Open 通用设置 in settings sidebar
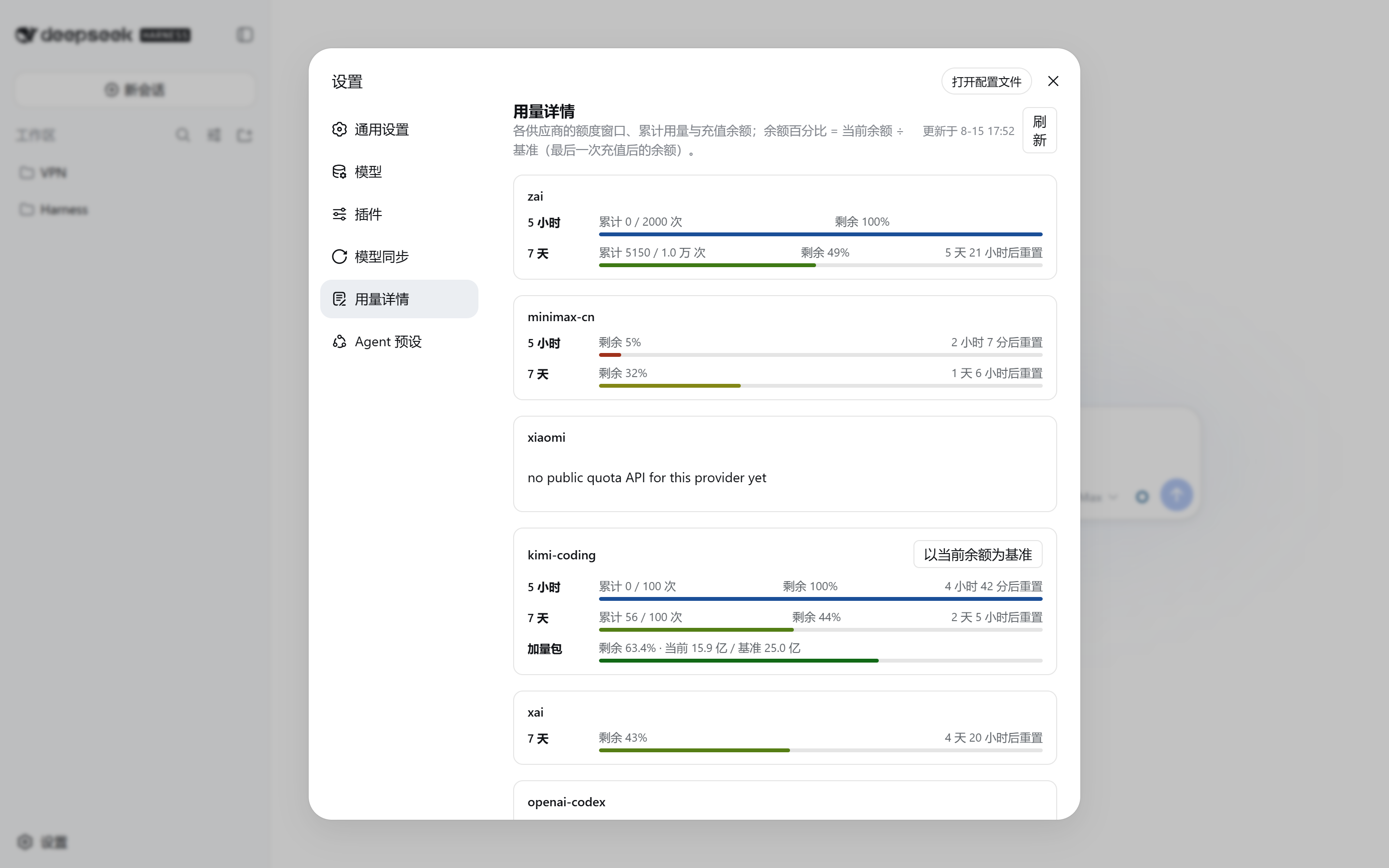1389x868 pixels. tap(399, 129)
